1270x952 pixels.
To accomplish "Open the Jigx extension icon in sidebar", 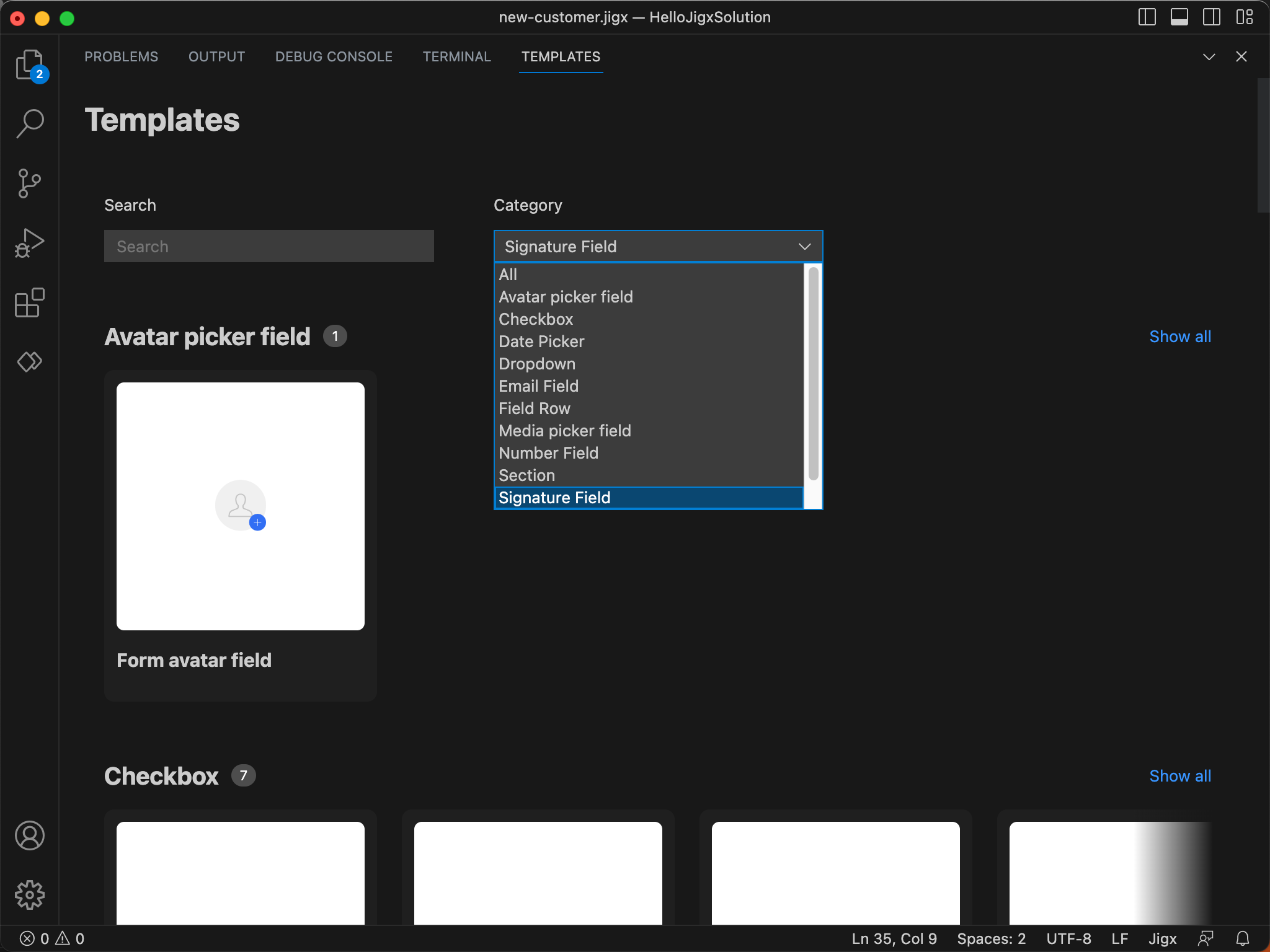I will point(30,361).
